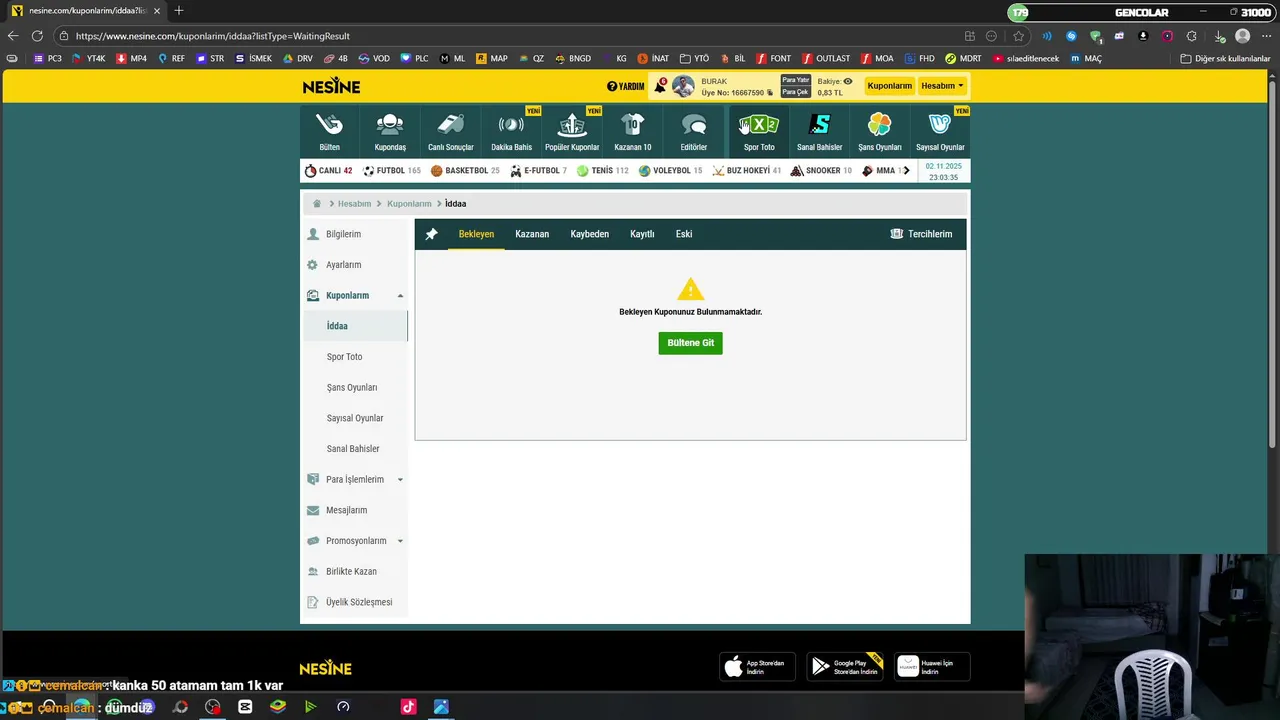
Task: Select Şans Oyunları in sidebar
Action: pyautogui.click(x=355, y=388)
